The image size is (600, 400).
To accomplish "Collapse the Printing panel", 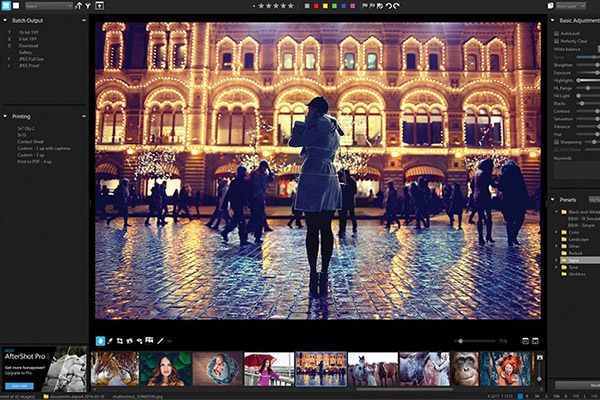I will [x=5, y=116].
